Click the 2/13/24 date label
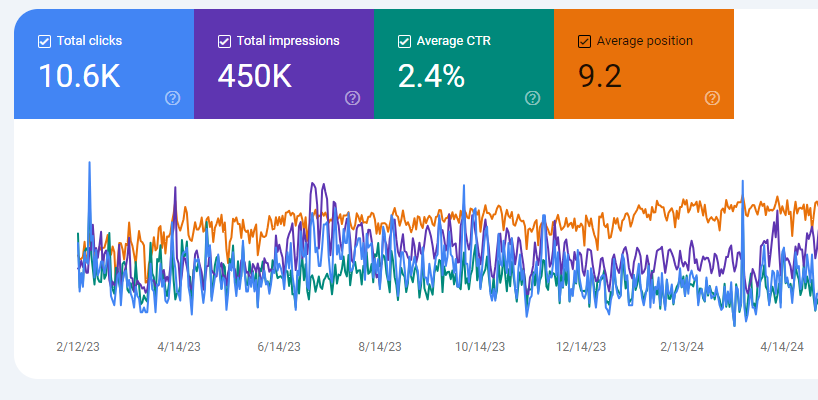818x400 pixels. click(682, 347)
